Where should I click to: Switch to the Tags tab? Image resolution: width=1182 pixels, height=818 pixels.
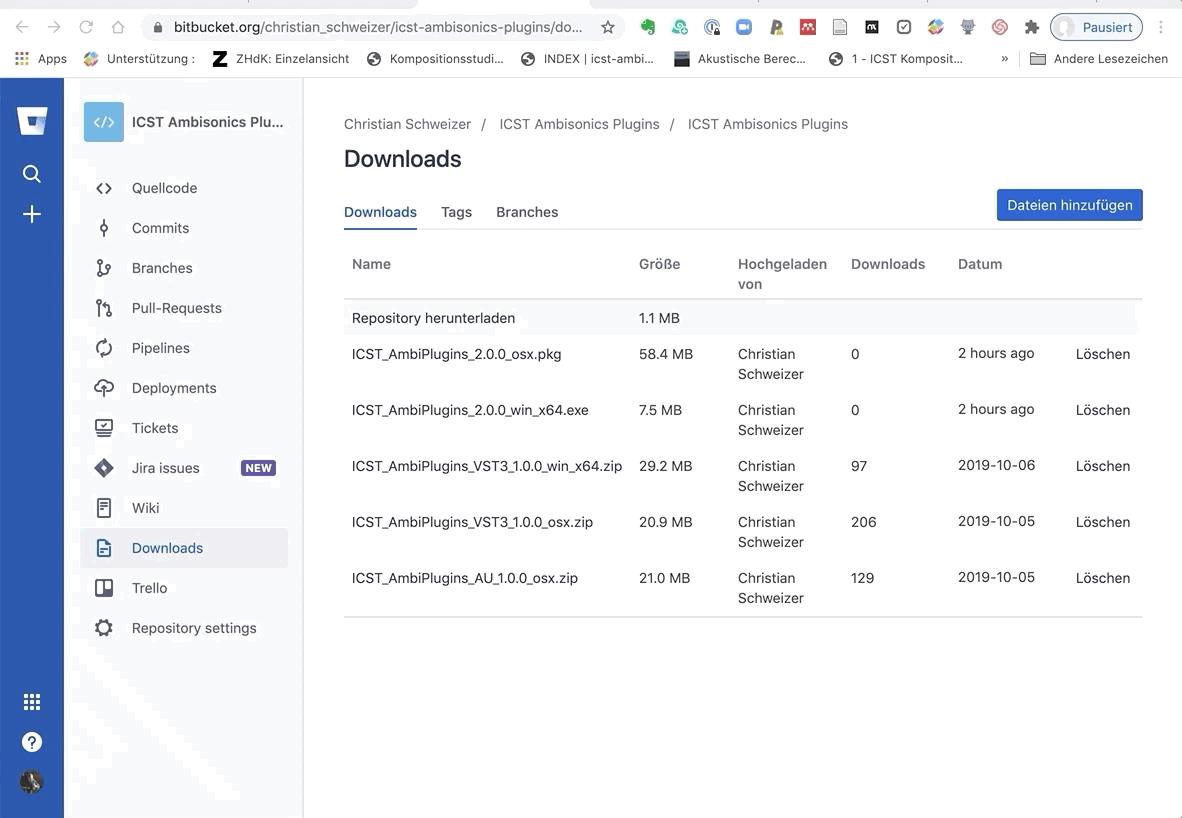pos(456,212)
